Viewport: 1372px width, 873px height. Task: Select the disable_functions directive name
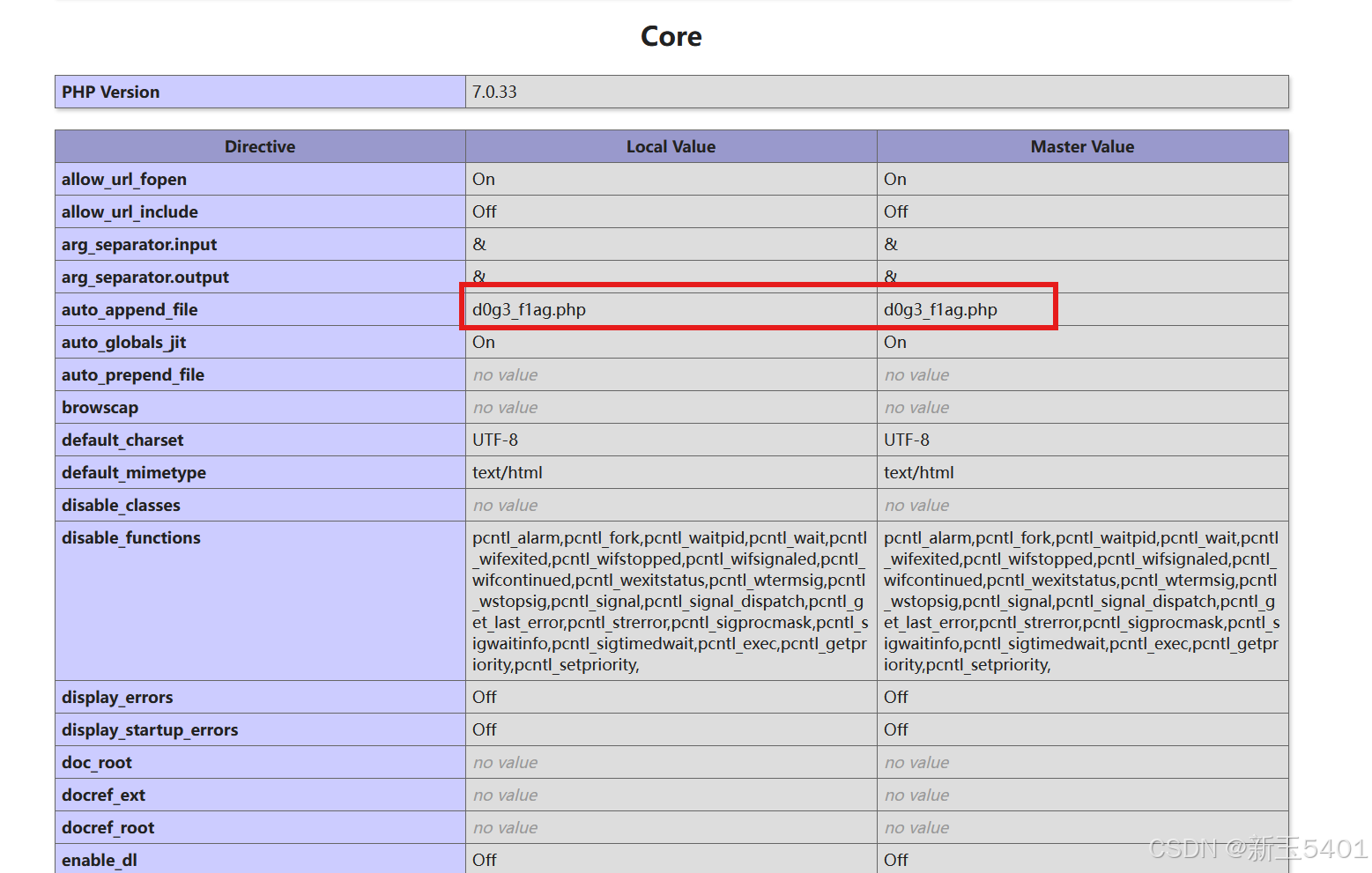(131, 538)
